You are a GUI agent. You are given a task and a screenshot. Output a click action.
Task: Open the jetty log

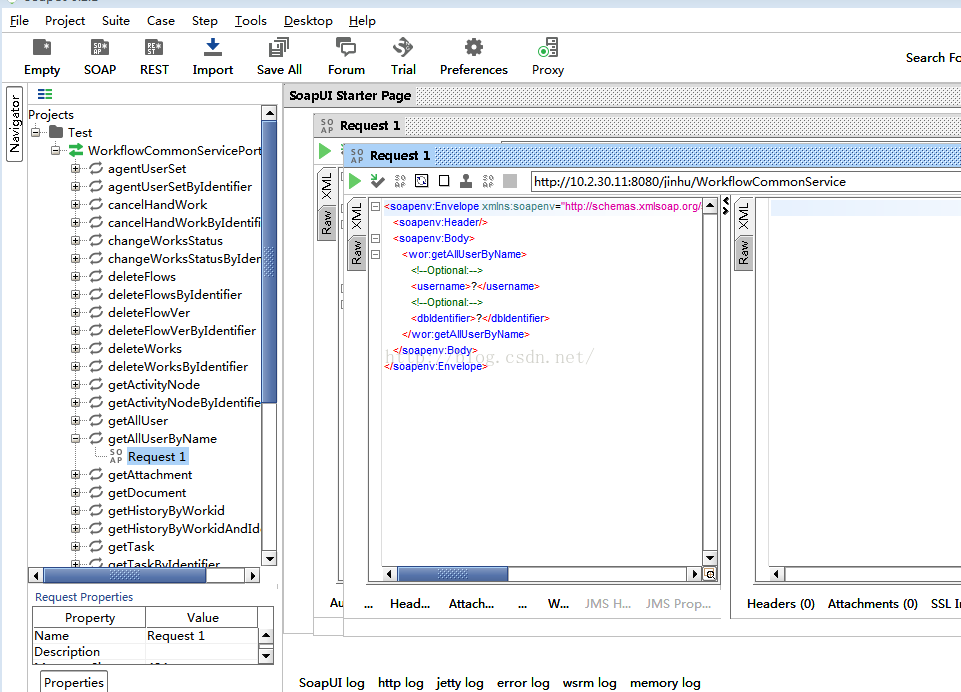(460, 683)
